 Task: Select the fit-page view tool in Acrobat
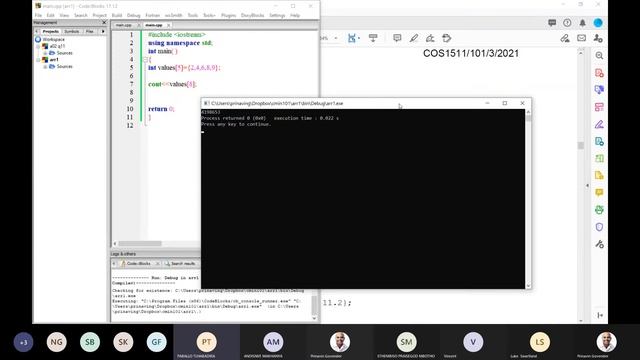[351, 38]
